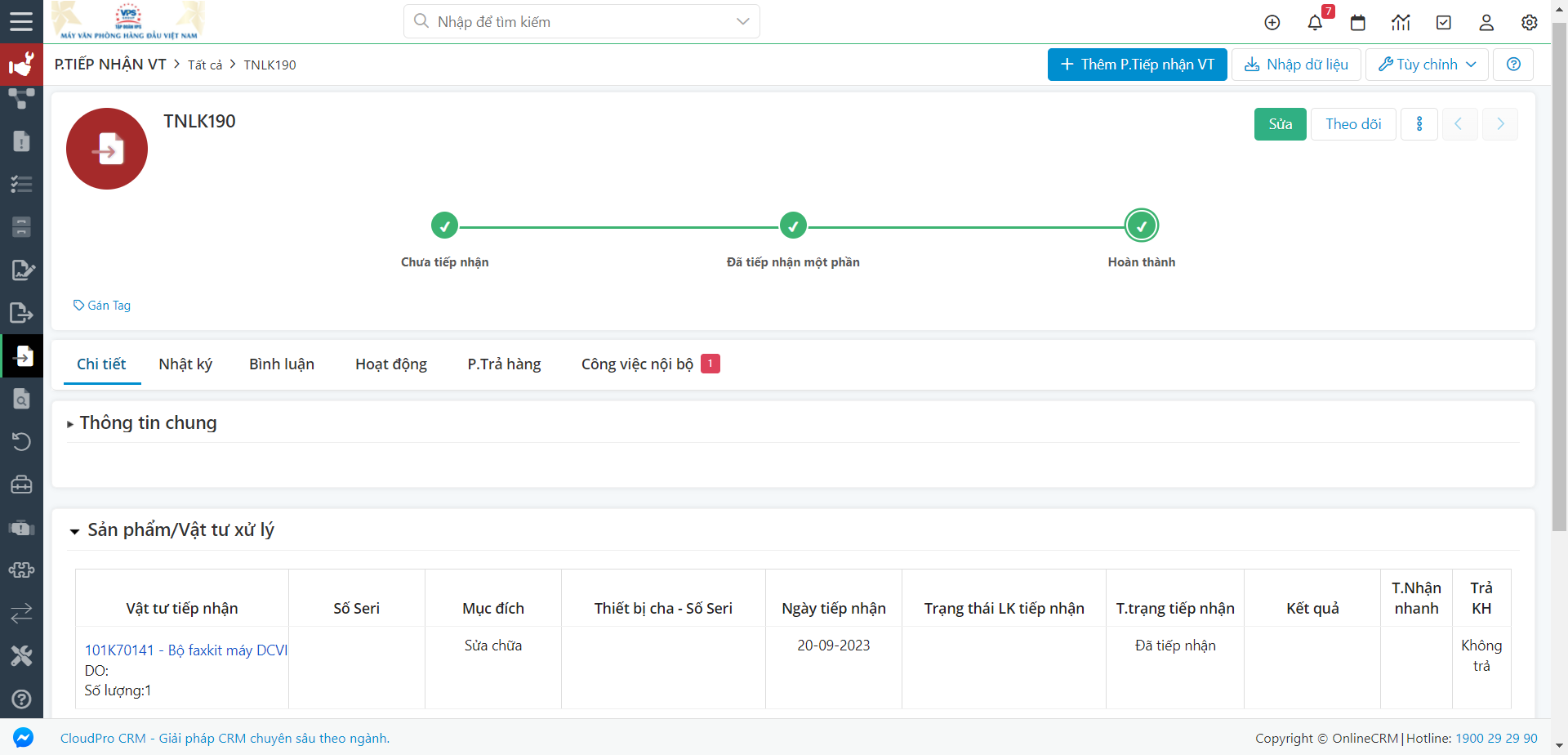Screen dimensions: 1568x755
Task: Switch to the Chi tiết tab
Action: click(101, 364)
